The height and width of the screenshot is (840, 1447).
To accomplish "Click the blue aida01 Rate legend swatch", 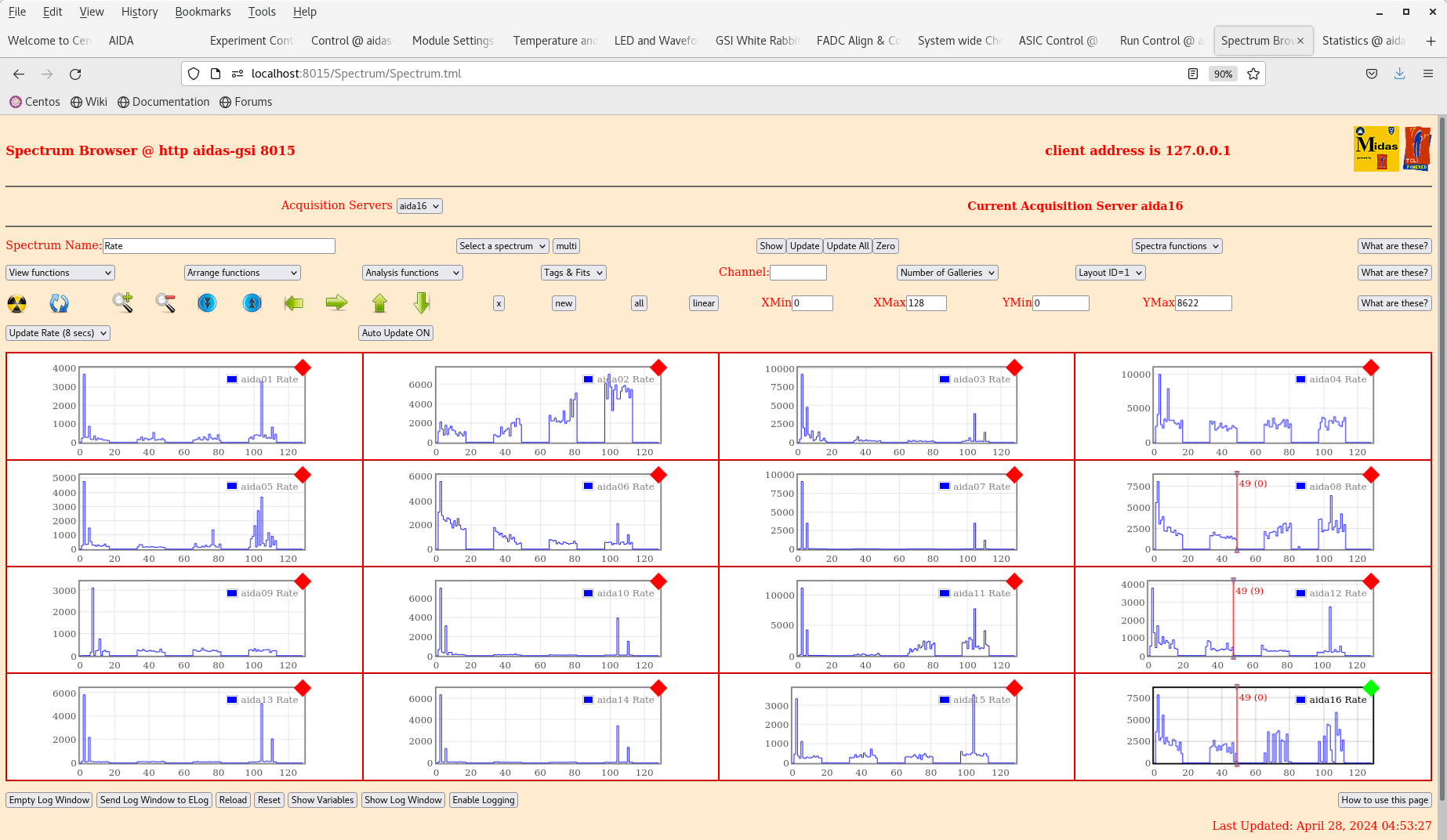I will (232, 379).
